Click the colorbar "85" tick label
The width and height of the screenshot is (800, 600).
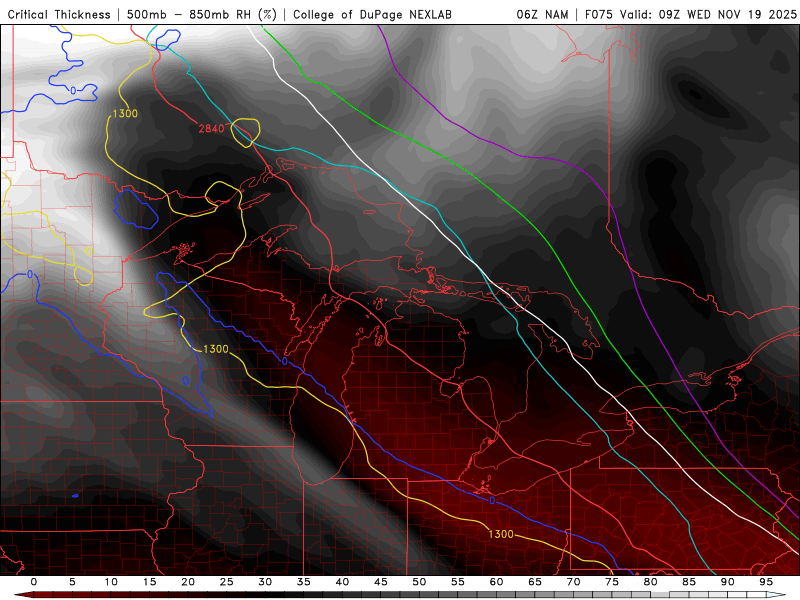click(x=689, y=582)
